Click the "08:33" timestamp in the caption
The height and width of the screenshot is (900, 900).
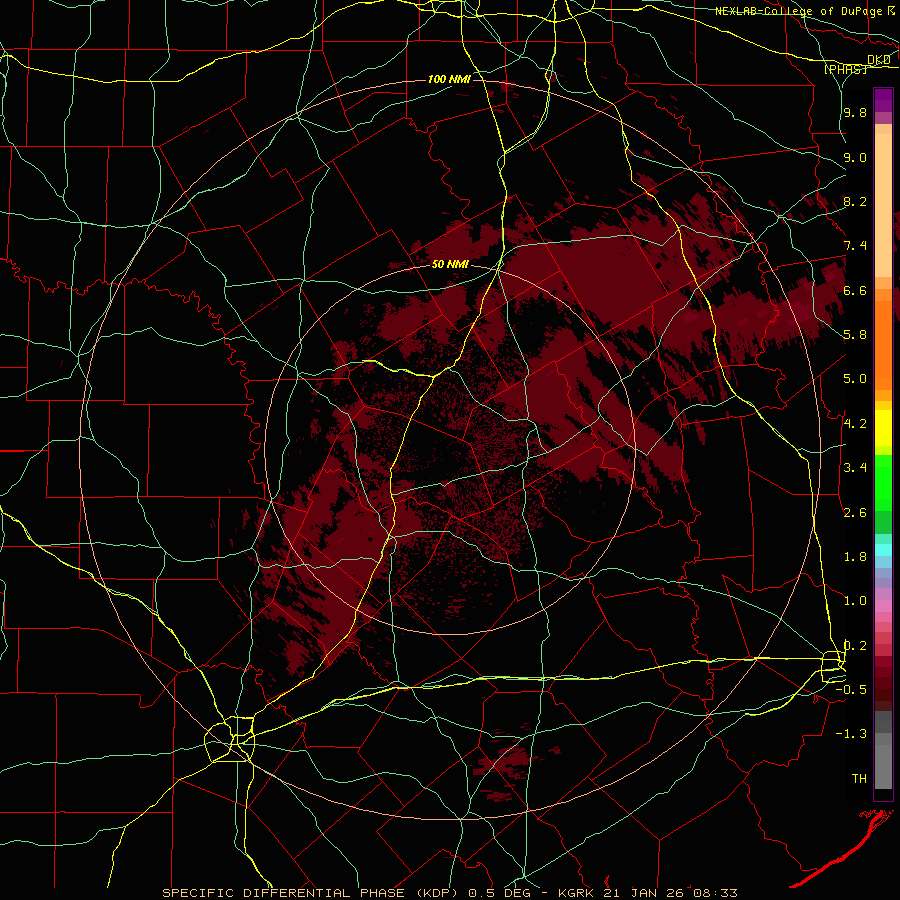tap(714, 893)
